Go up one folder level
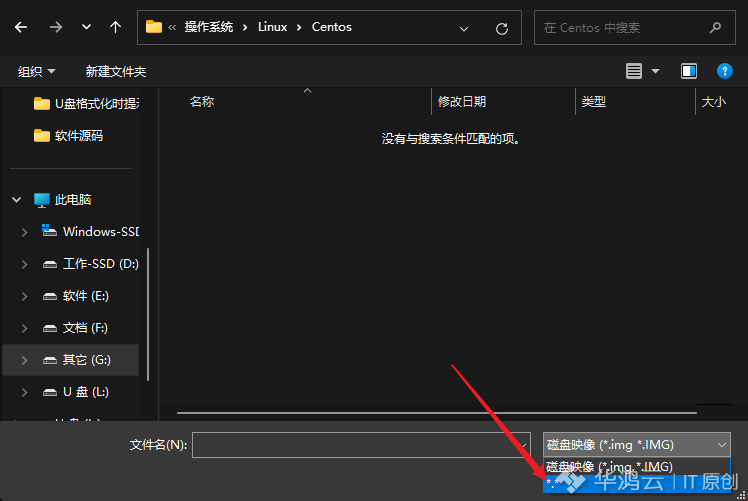The height and width of the screenshot is (501, 748). [x=115, y=27]
